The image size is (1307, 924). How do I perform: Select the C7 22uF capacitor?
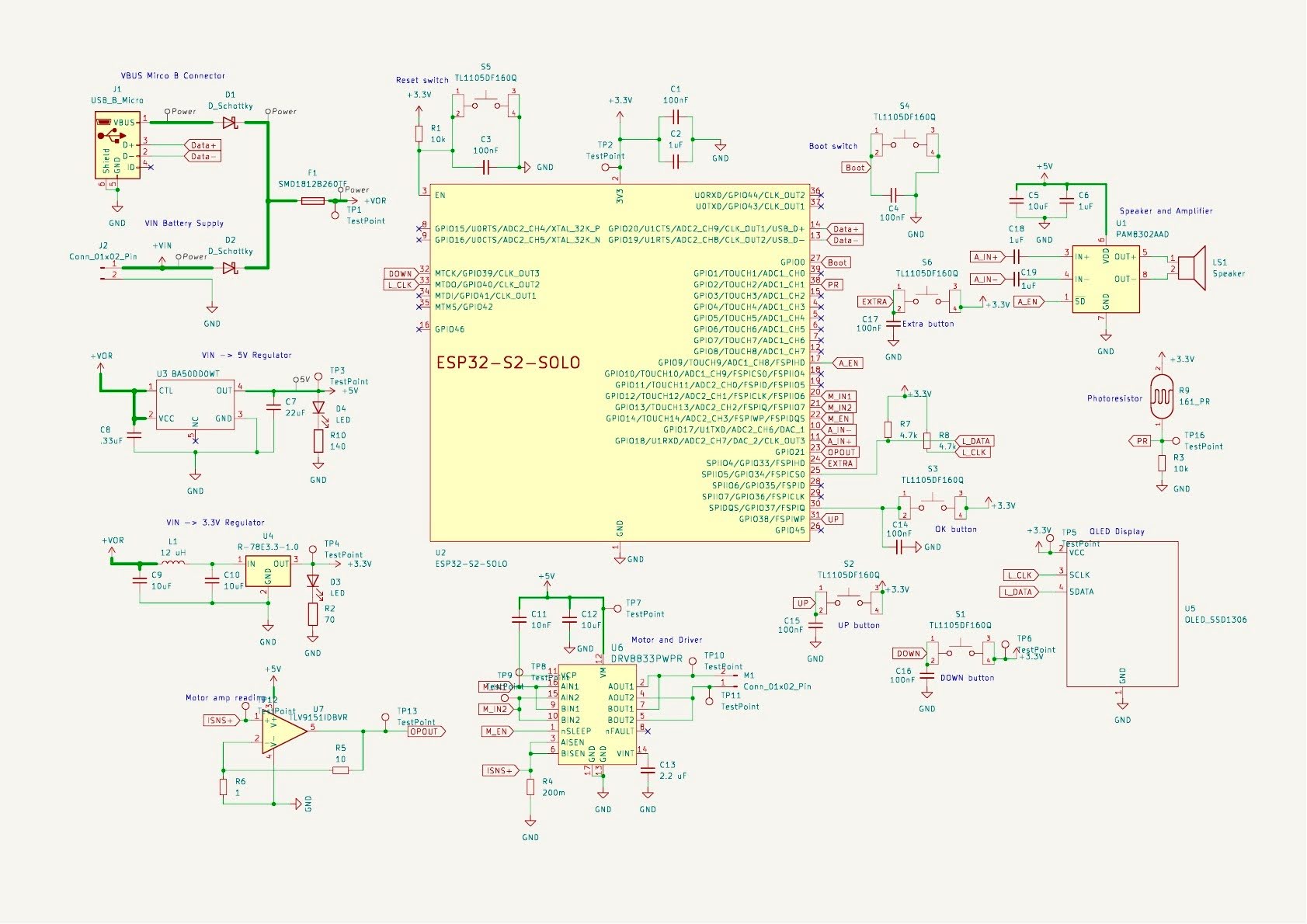pos(273,407)
